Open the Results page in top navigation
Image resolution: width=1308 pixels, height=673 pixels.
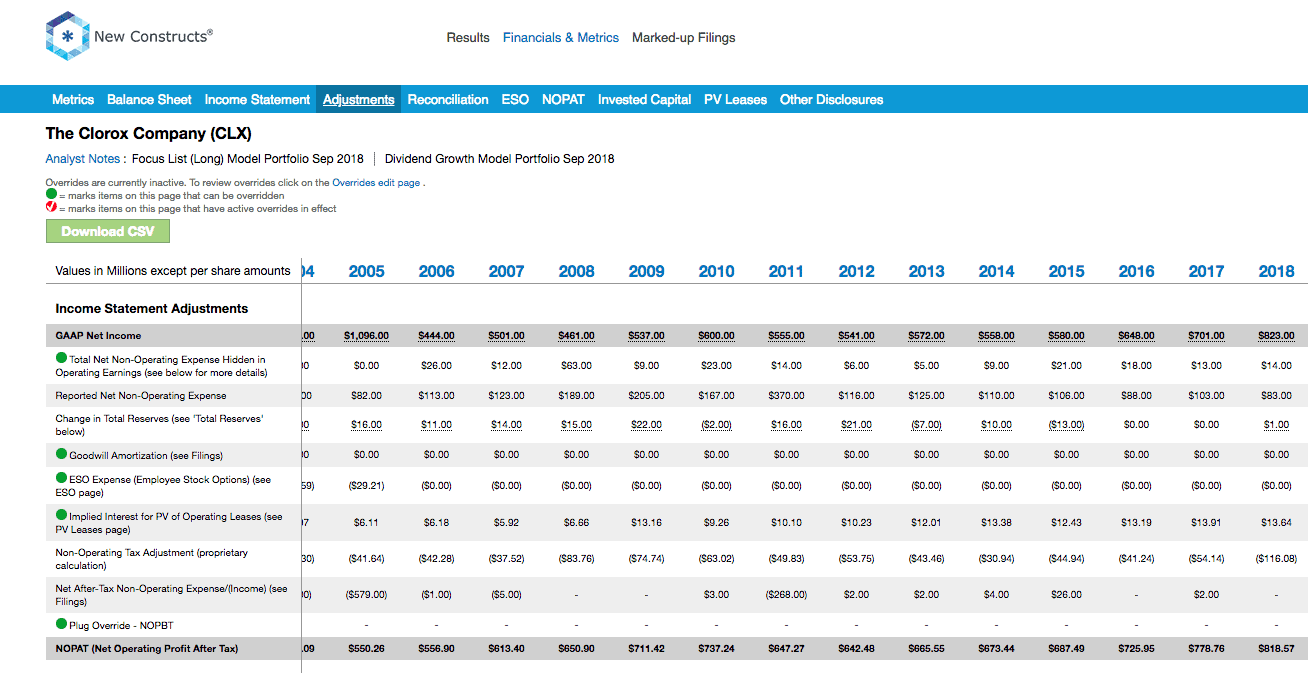(468, 38)
